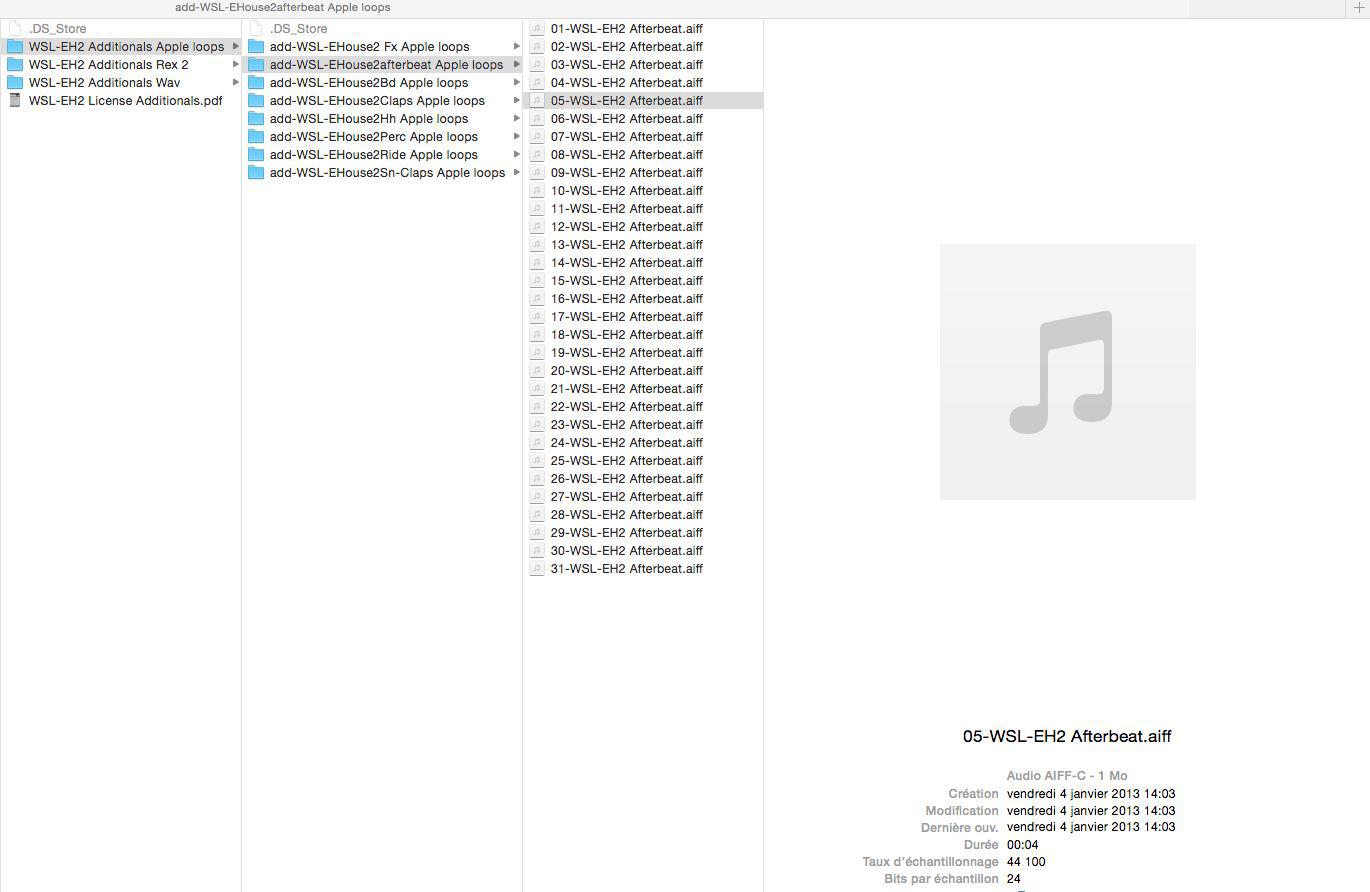This screenshot has height=892, width=1370.
Task: Click the Audio AIFF-C - 1 Mo label
Action: [x=1067, y=776]
